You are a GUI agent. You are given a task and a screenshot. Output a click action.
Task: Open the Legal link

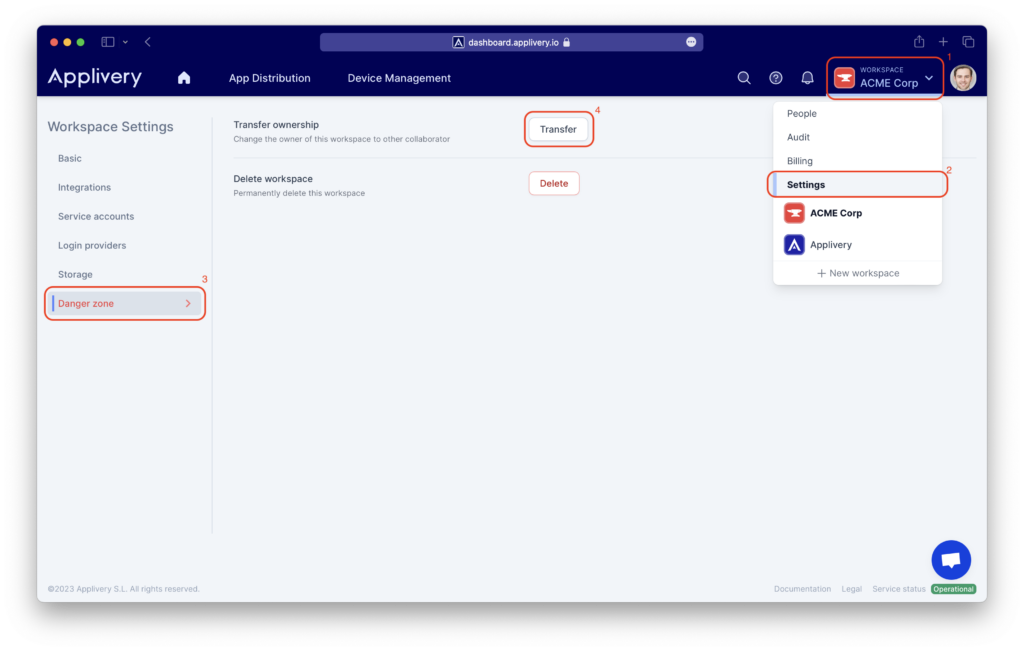852,589
